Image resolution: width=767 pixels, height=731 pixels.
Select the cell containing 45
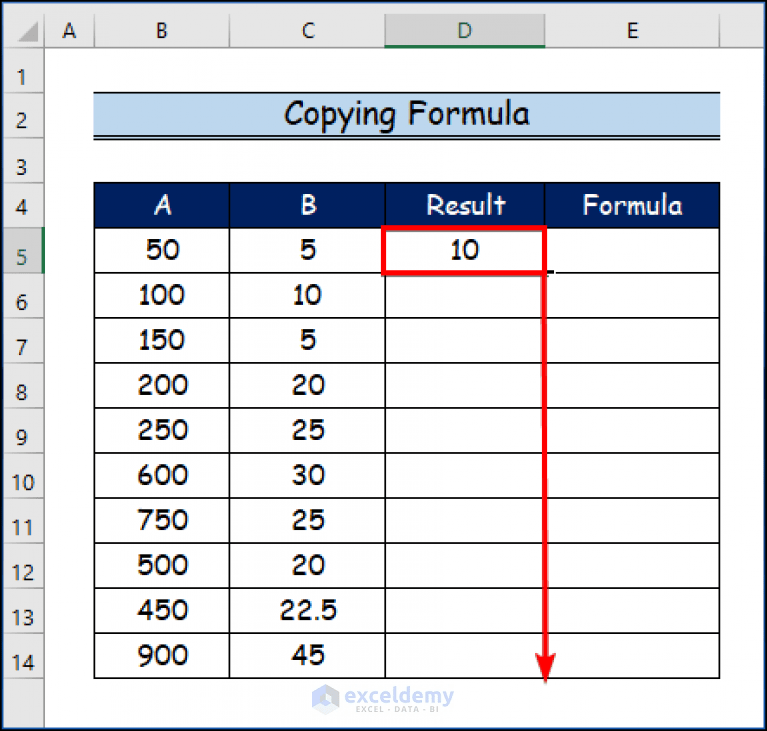click(307, 656)
